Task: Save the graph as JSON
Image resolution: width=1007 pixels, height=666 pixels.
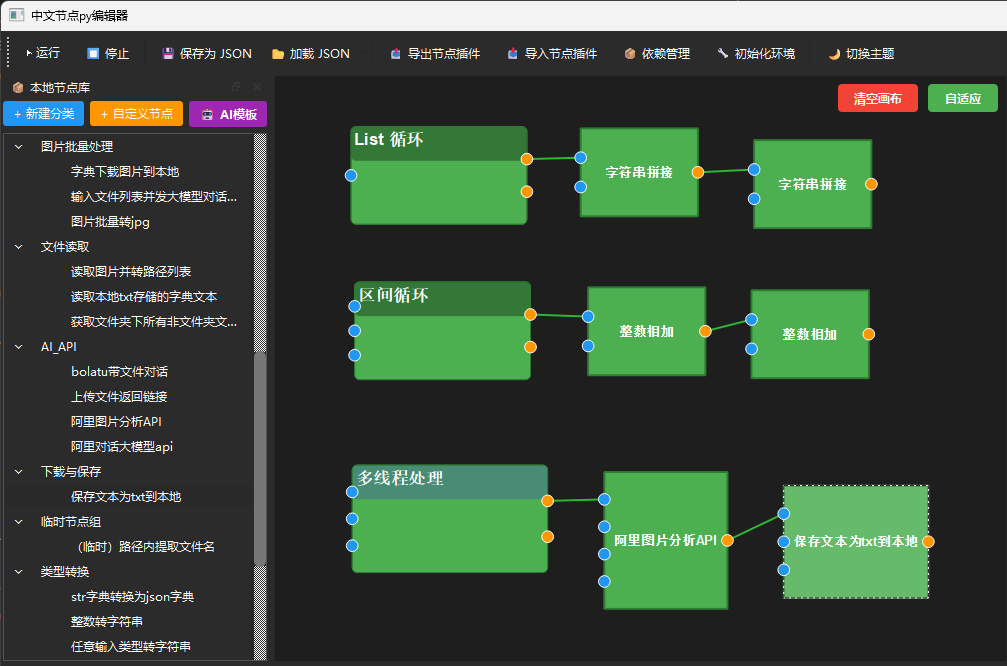Action: click(x=206, y=54)
